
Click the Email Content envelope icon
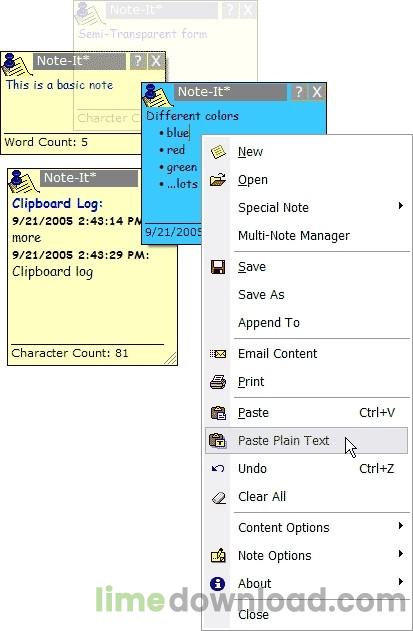pyautogui.click(x=218, y=354)
